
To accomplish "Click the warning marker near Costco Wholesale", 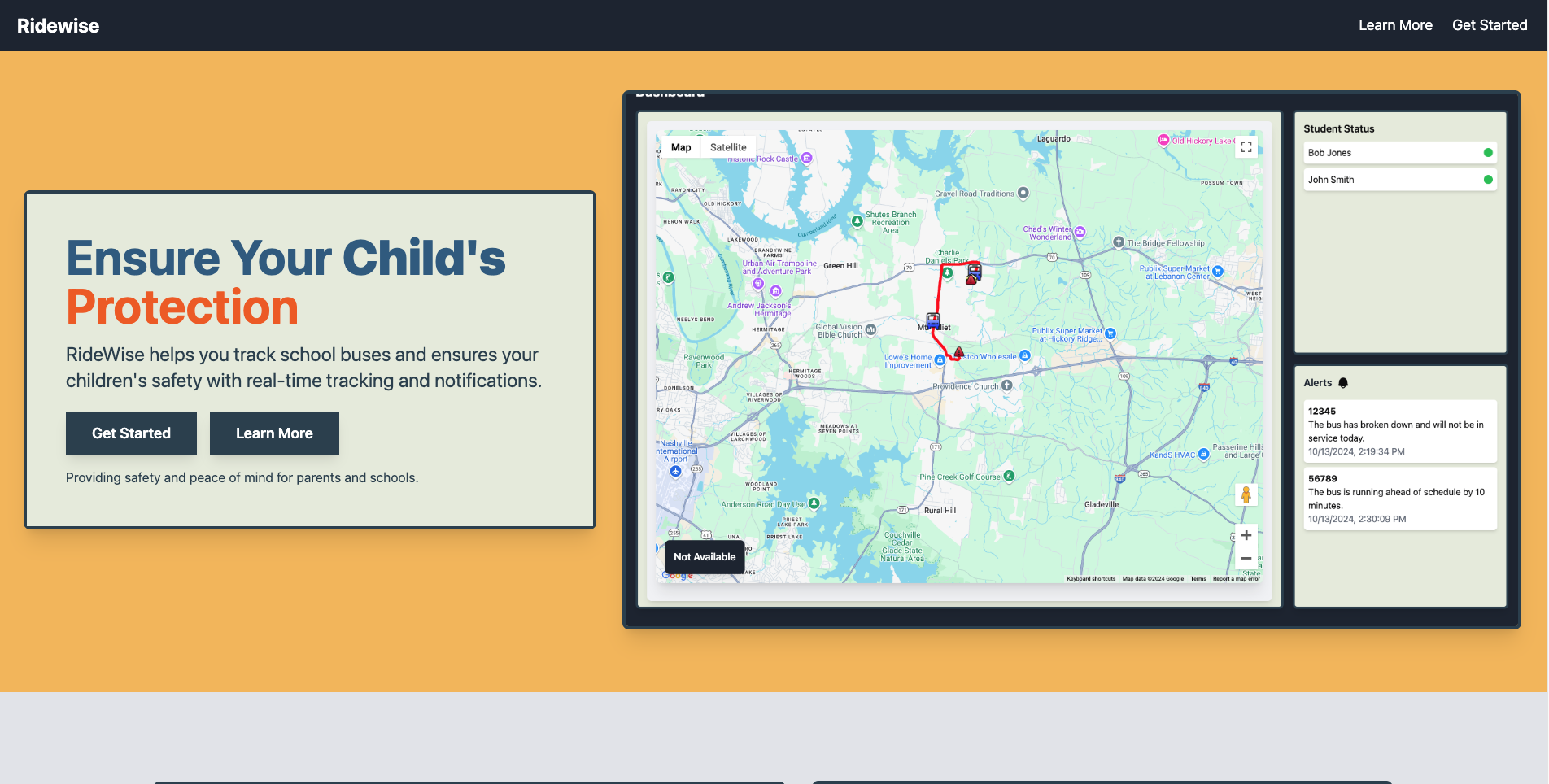I will coord(959,353).
